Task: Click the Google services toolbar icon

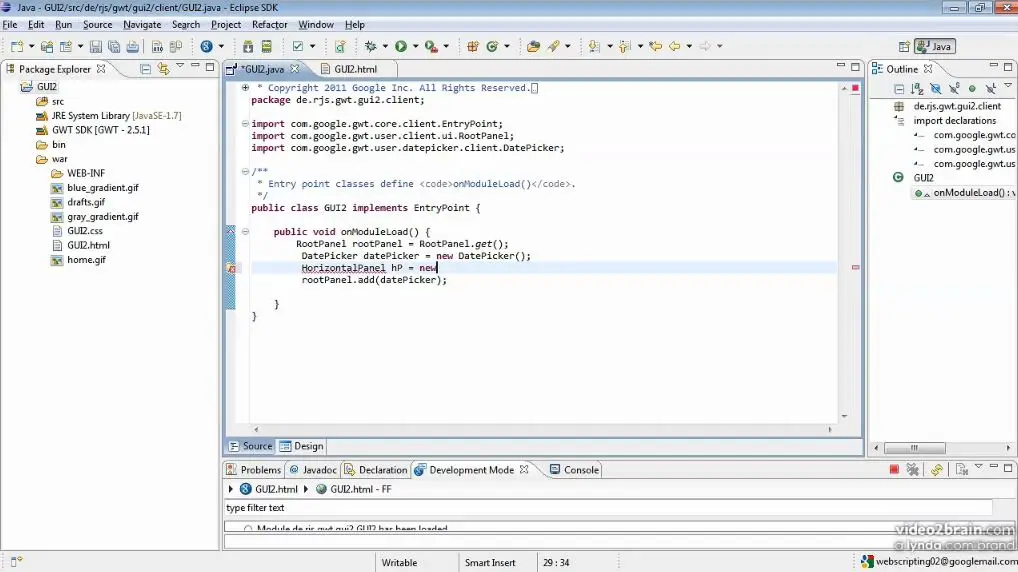Action: coord(207,47)
